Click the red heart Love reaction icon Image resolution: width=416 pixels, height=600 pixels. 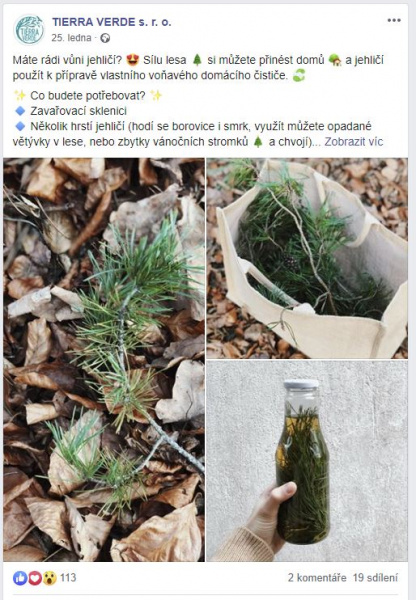[35, 578]
